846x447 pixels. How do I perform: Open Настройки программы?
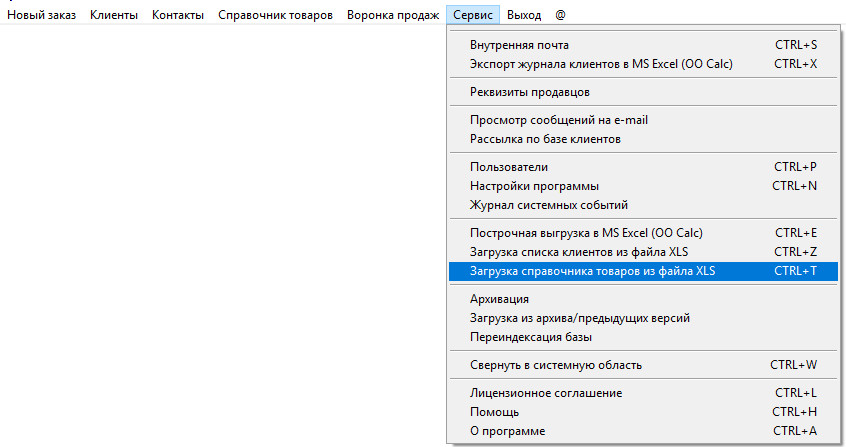pyautogui.click(x=534, y=186)
